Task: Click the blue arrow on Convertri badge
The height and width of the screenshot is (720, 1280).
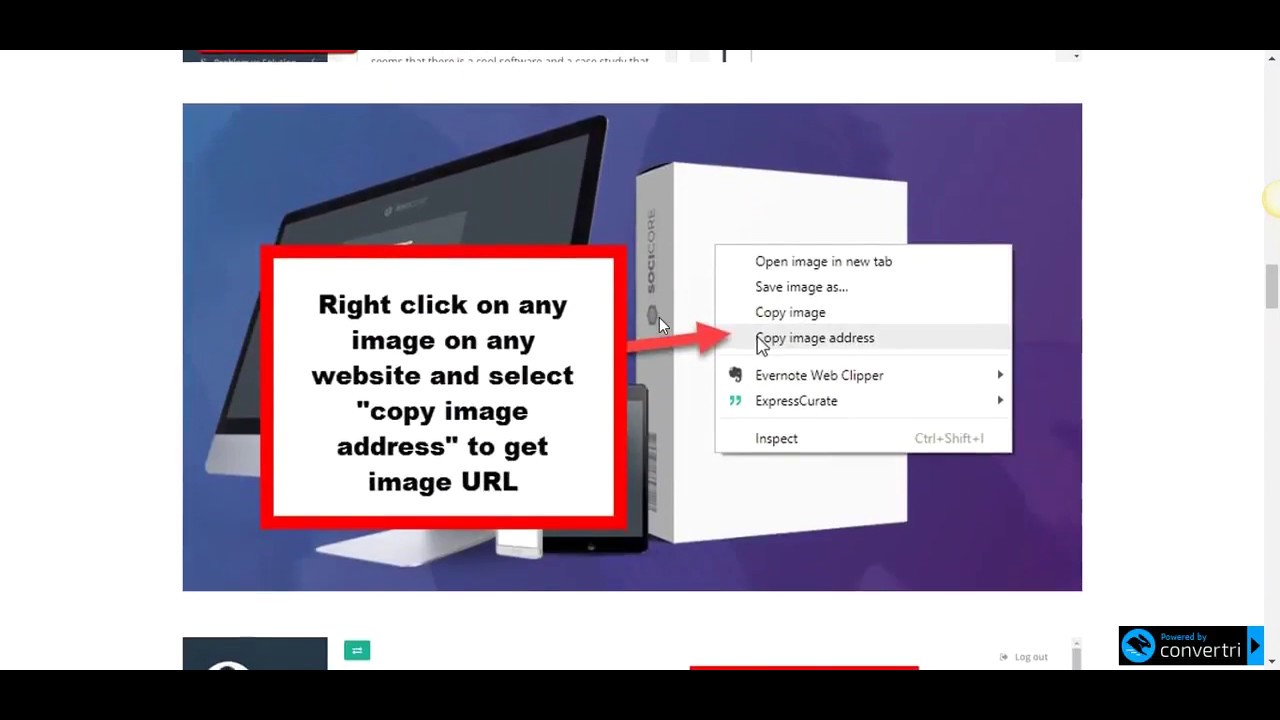Action: point(1255,646)
